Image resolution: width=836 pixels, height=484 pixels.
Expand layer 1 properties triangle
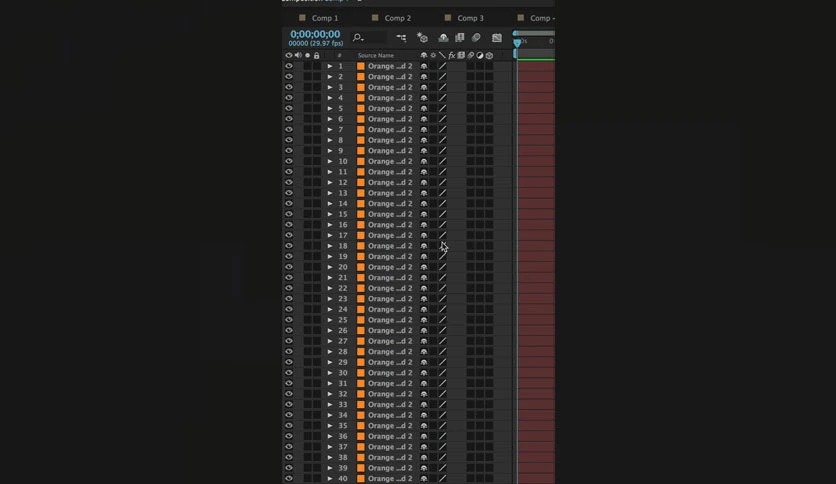click(329, 66)
